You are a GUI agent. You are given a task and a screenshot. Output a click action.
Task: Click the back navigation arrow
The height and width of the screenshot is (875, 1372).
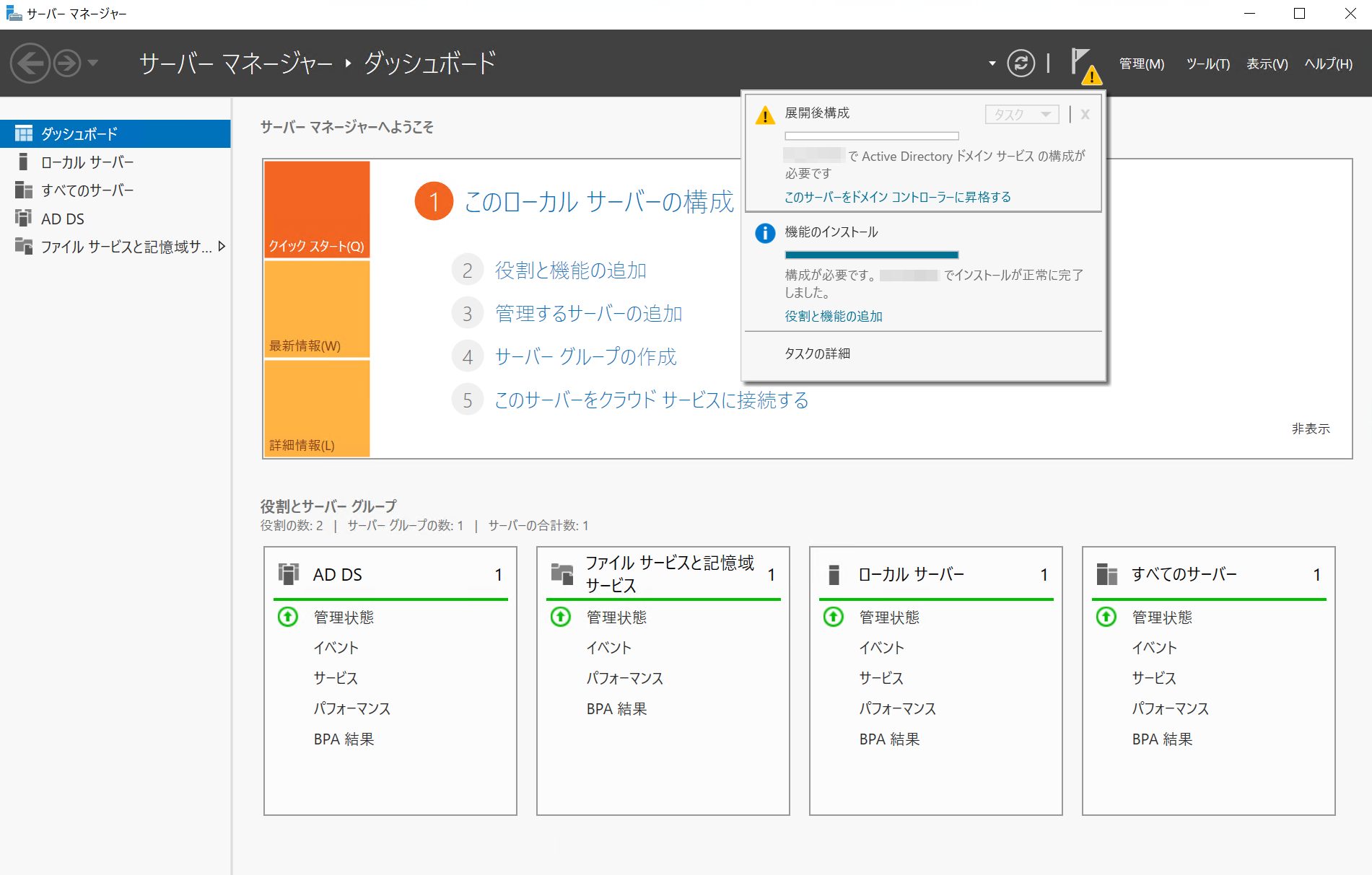[30, 63]
